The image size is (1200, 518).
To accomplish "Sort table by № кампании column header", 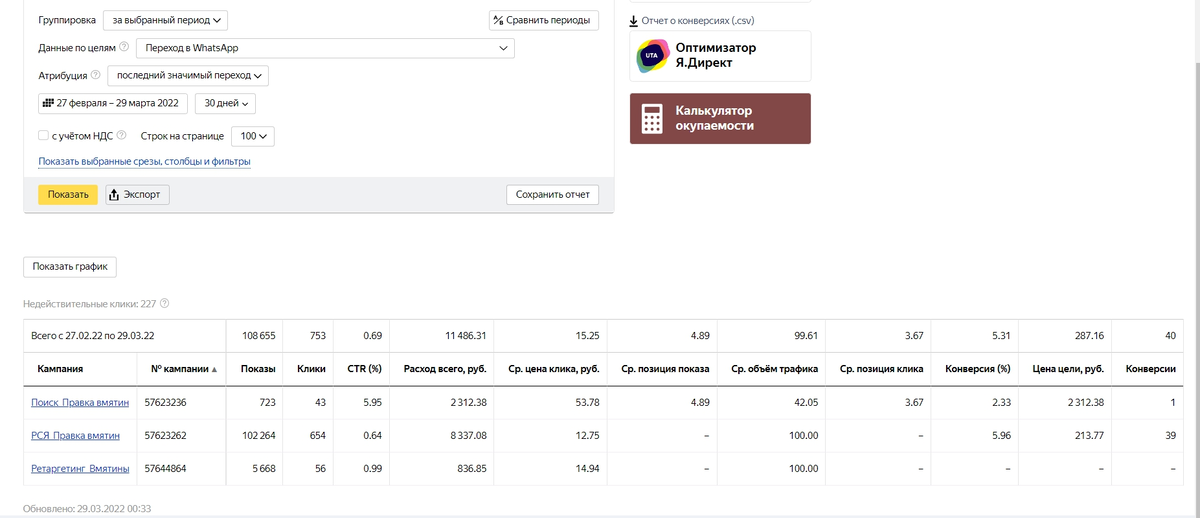I will (x=185, y=369).
